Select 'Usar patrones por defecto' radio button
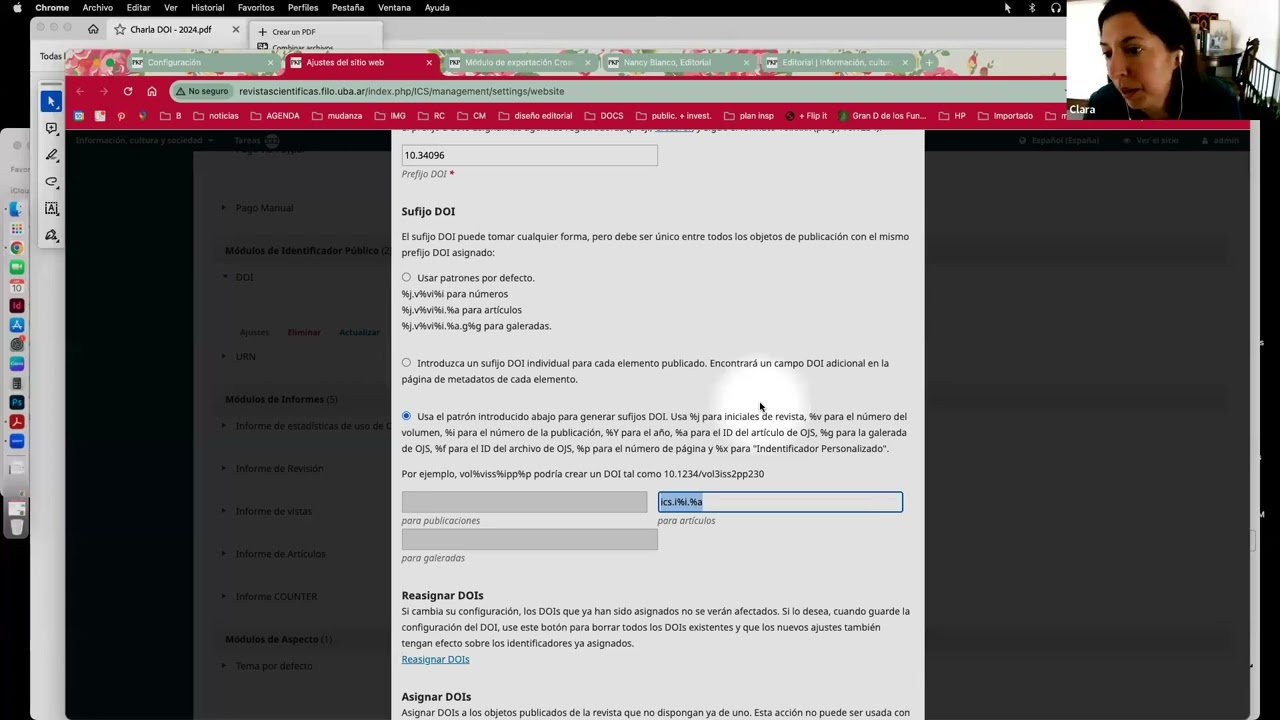 [x=406, y=277]
